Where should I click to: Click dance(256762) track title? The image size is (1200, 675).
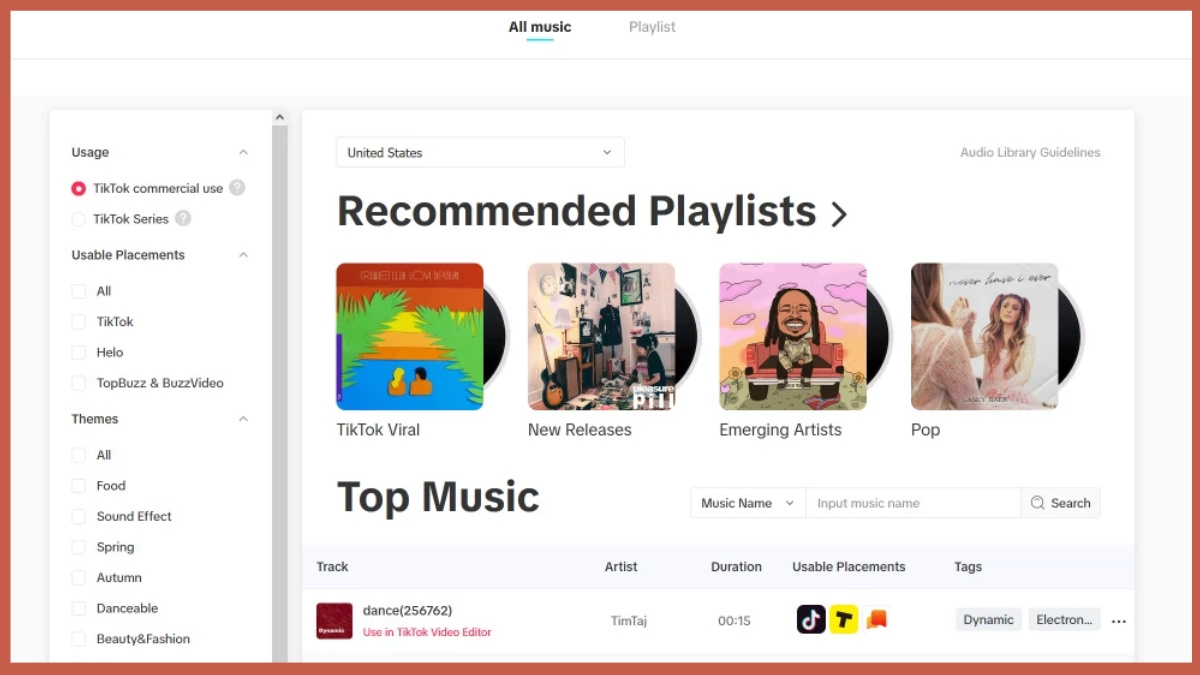pyautogui.click(x=408, y=610)
